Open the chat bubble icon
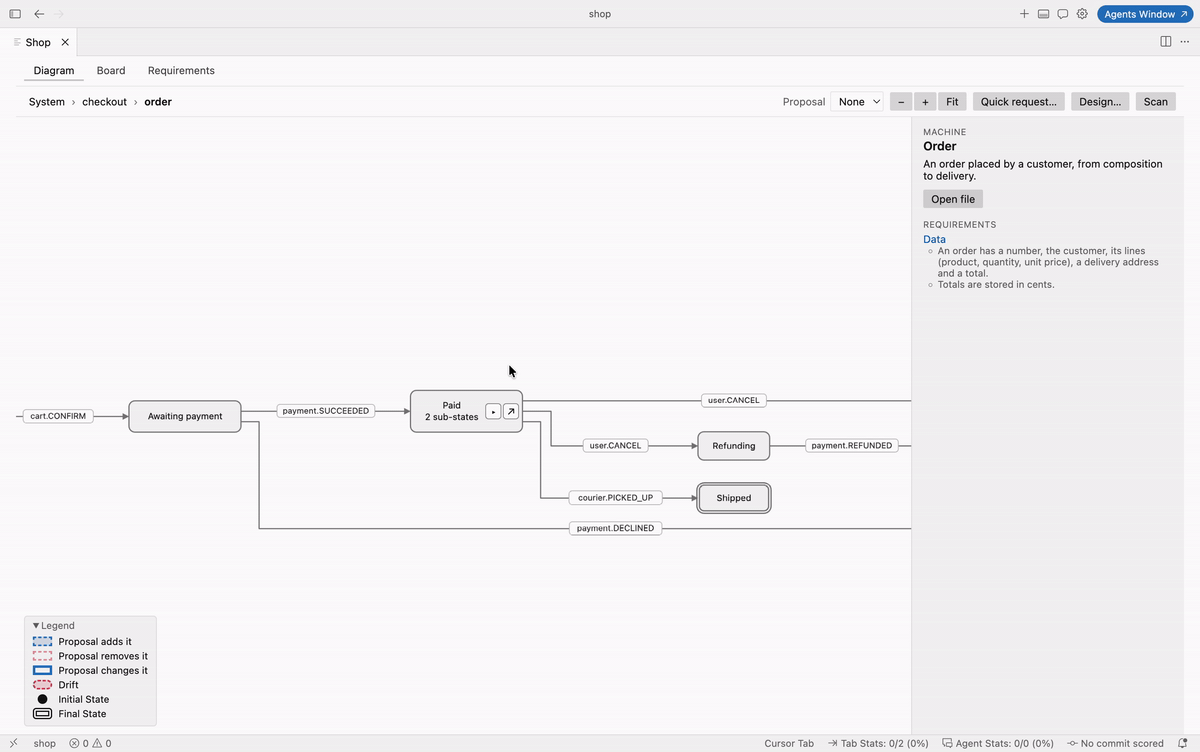The height and width of the screenshot is (752, 1200). pos(1063,14)
